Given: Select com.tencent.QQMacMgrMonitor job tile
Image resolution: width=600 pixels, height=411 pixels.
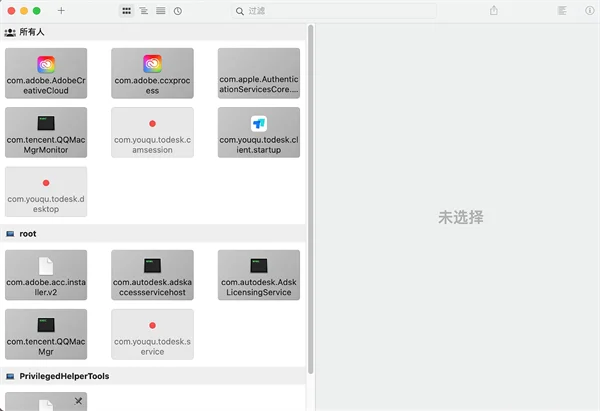Looking at the screenshot, I should coord(46,132).
